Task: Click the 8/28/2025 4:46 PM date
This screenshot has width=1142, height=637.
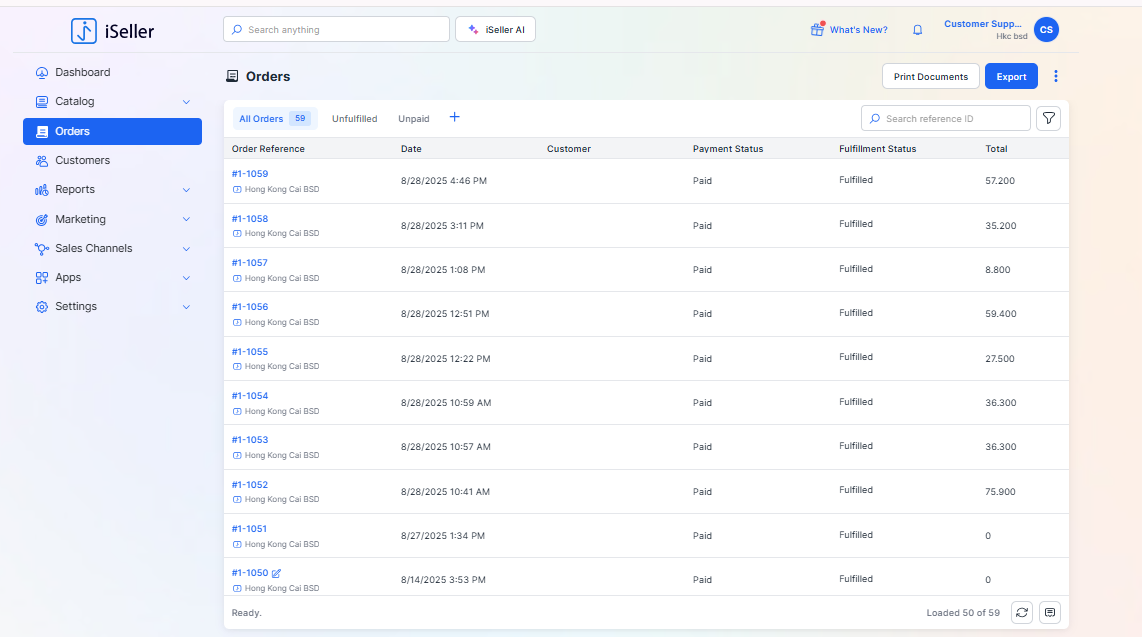Action: click(x=444, y=181)
